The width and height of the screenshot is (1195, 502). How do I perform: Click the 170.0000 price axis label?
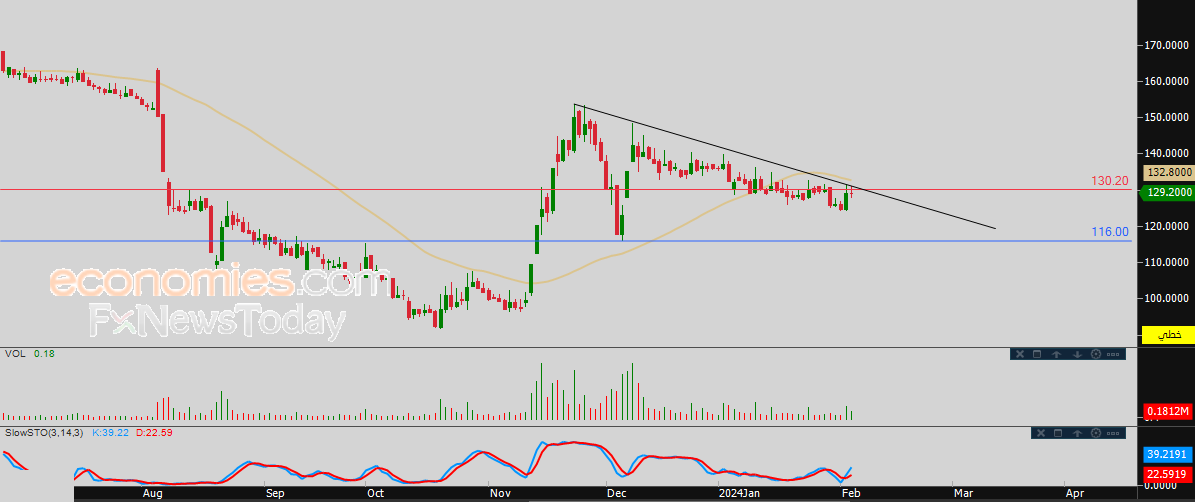coord(1168,45)
